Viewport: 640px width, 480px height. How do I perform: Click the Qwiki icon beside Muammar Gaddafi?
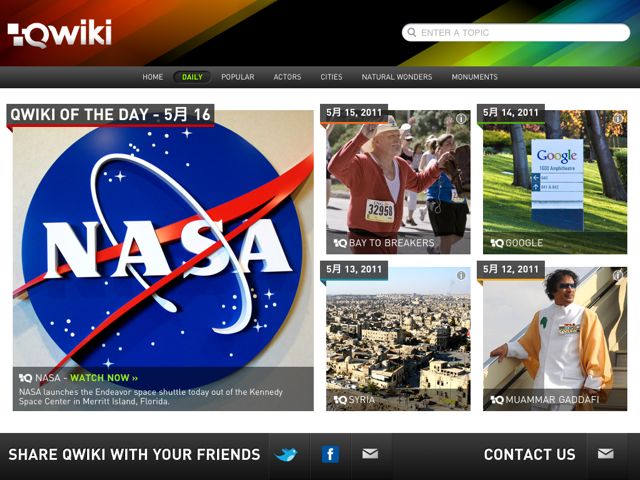(x=497, y=400)
